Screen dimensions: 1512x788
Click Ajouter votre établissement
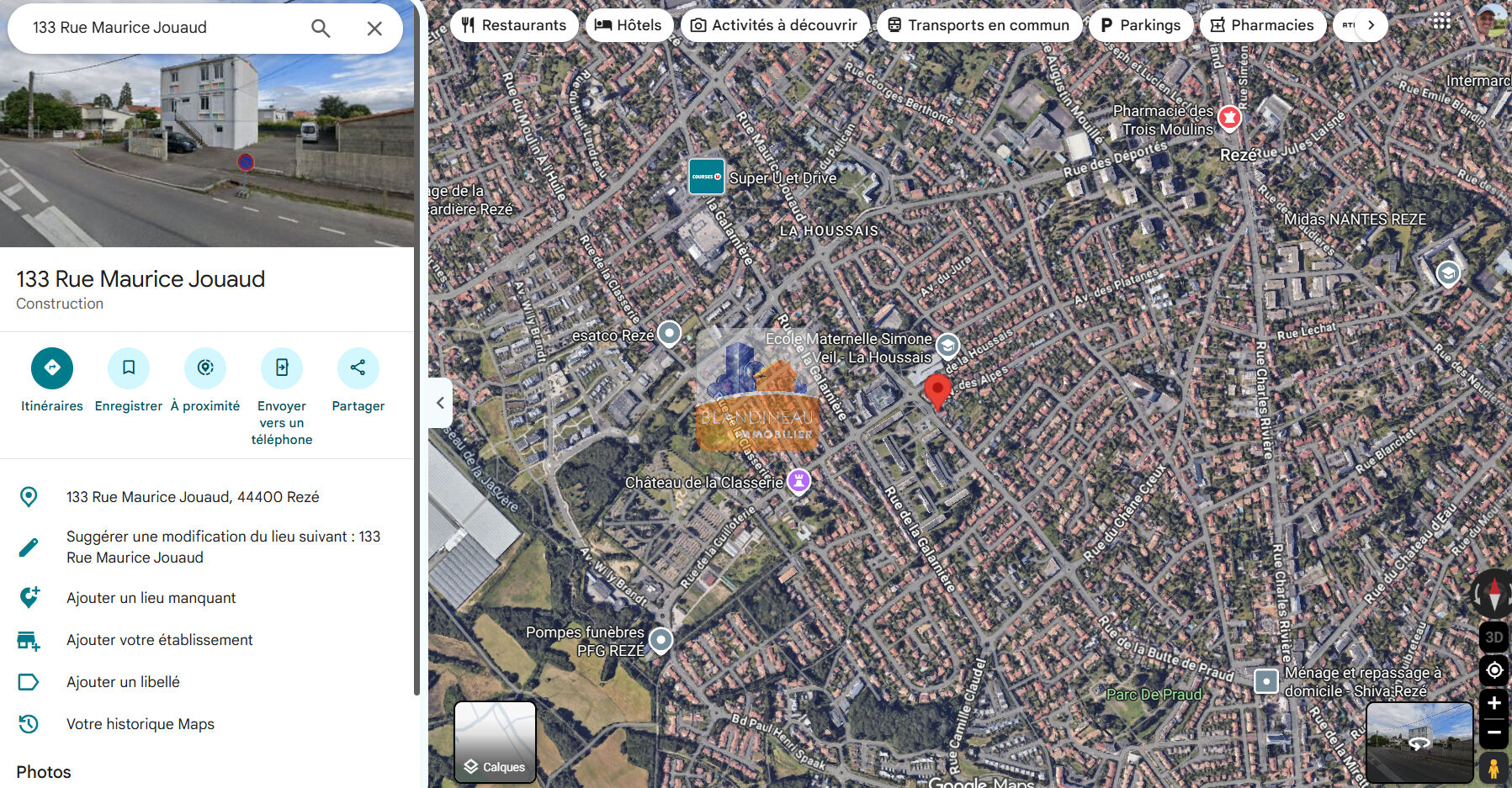[160, 640]
